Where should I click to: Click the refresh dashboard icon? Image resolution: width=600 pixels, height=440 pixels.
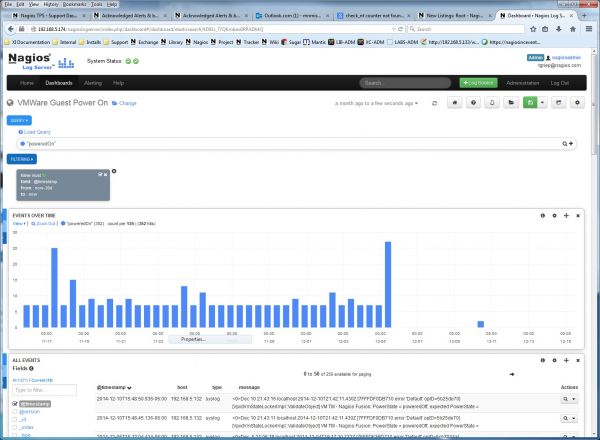pyautogui.click(x=434, y=102)
